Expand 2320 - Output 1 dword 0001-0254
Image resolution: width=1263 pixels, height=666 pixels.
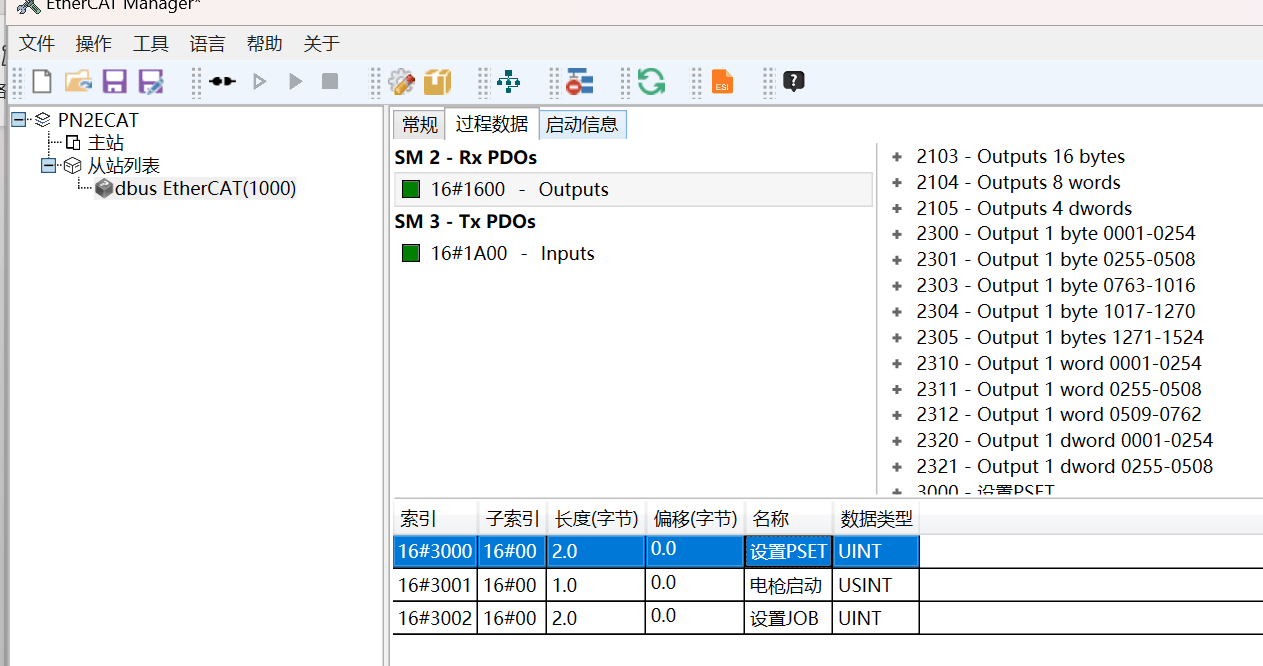[897, 441]
